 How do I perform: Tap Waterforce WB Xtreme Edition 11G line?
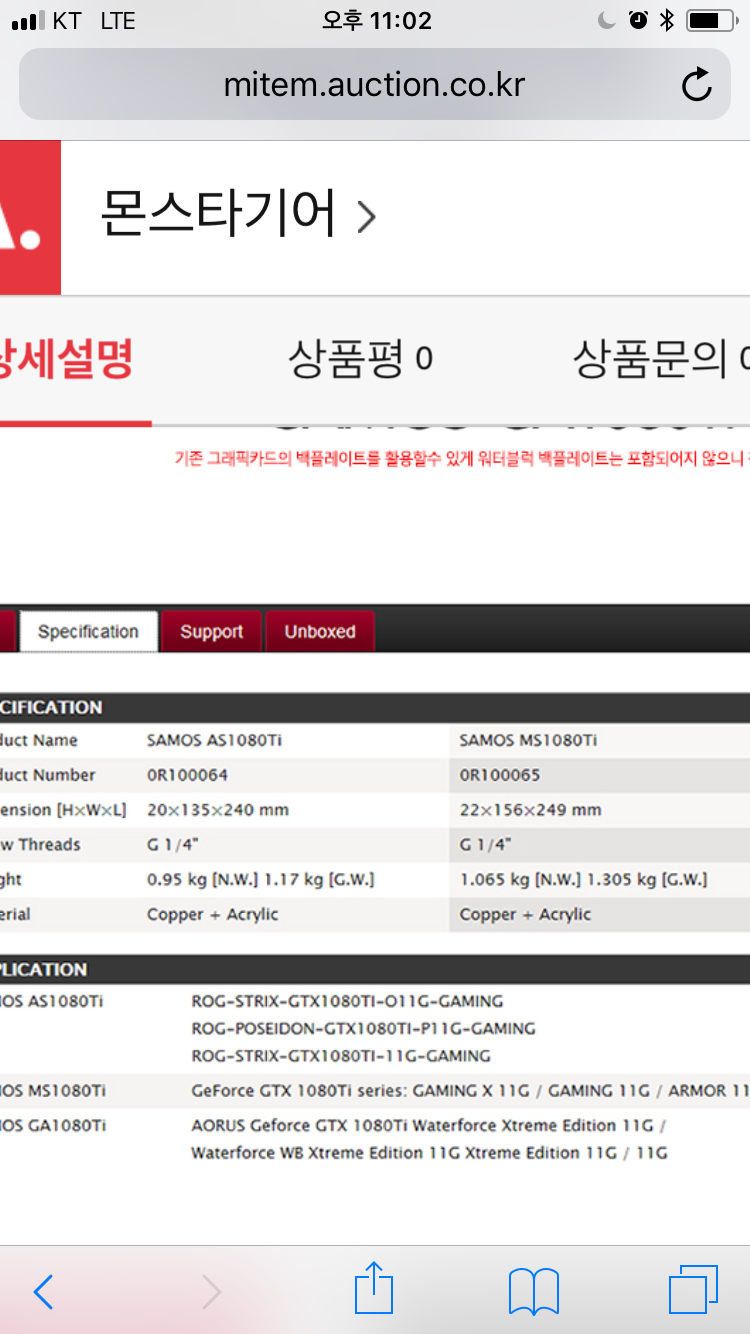coord(429,1153)
